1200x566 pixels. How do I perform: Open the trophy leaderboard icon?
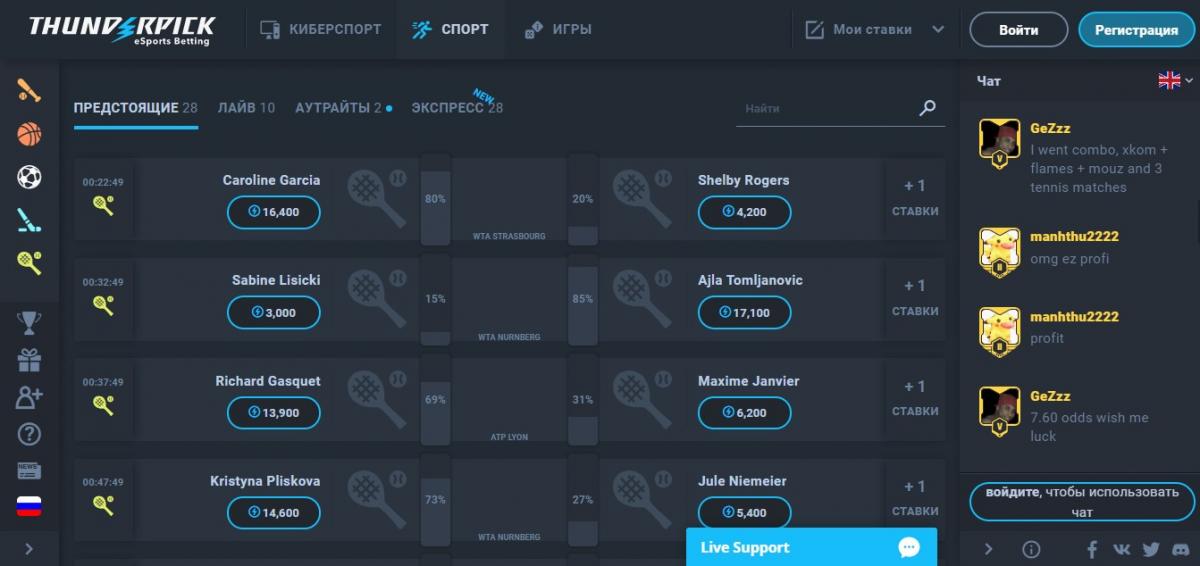click(29, 323)
